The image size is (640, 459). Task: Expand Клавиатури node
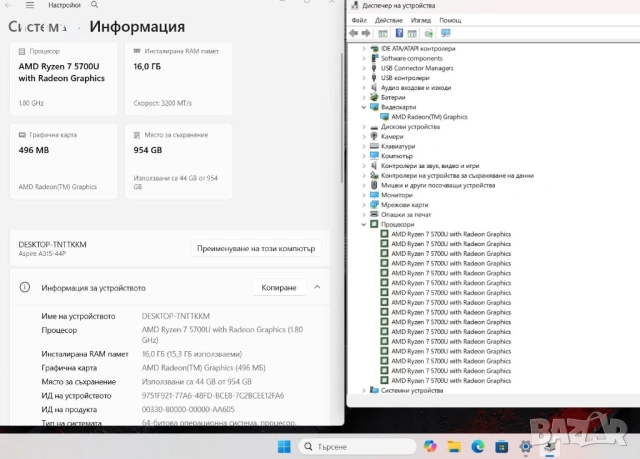(364, 146)
